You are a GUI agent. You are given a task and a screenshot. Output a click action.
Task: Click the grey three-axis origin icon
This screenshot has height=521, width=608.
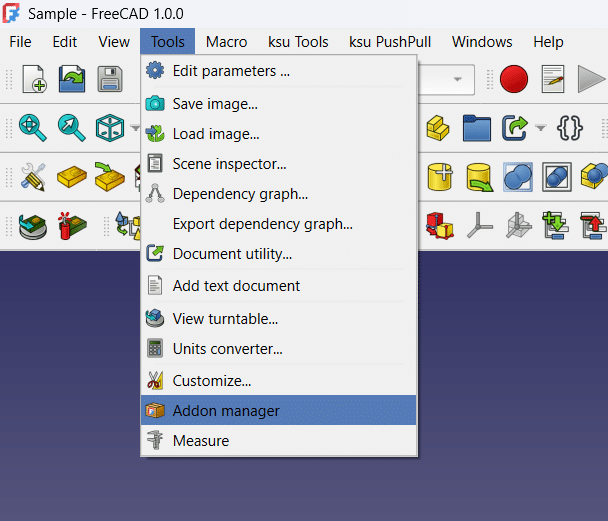[479, 226]
